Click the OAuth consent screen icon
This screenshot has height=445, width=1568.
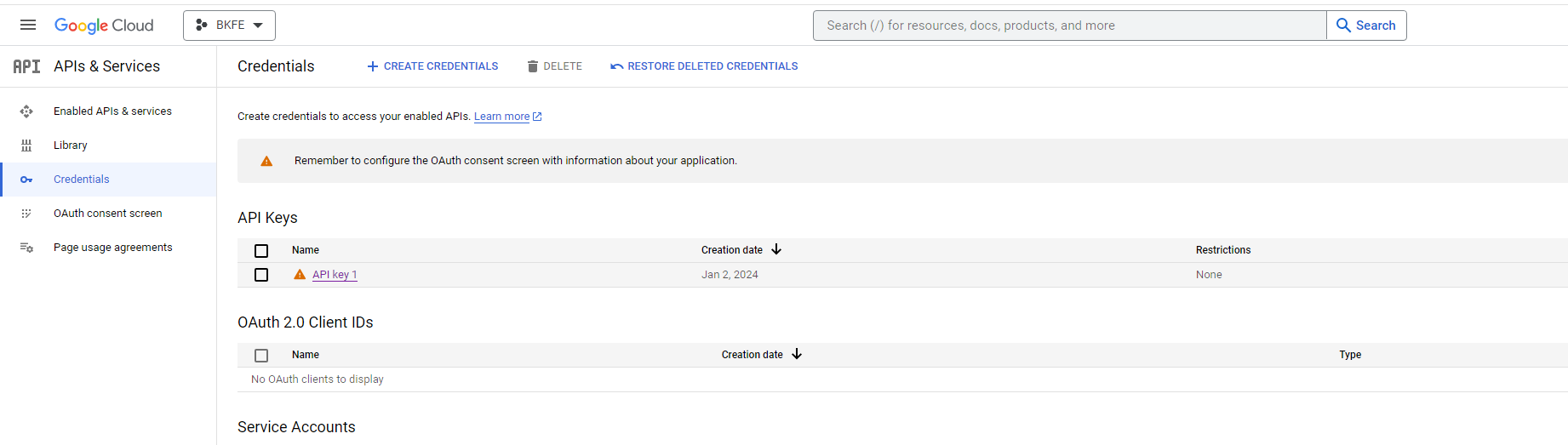coord(26,214)
